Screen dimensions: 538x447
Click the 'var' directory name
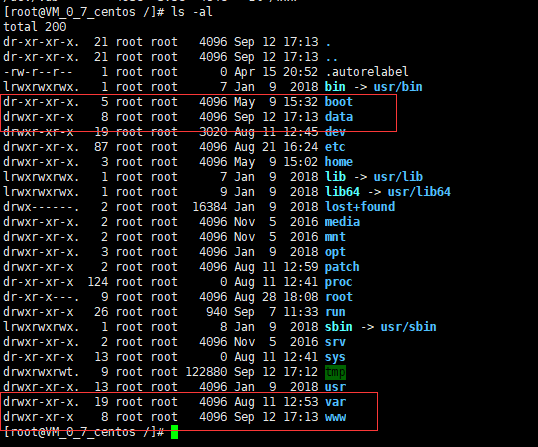(335, 402)
